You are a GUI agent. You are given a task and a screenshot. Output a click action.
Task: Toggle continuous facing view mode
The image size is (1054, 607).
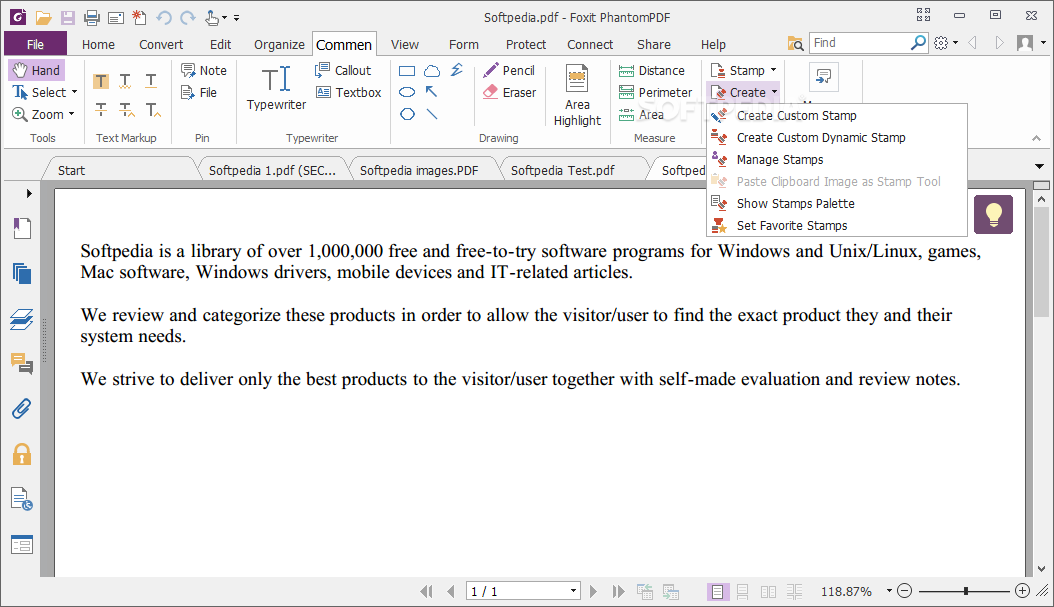[795, 592]
